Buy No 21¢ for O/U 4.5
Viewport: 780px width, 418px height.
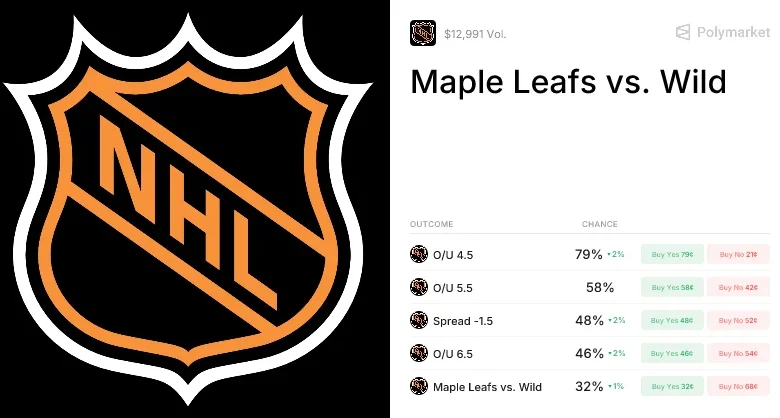pos(738,254)
